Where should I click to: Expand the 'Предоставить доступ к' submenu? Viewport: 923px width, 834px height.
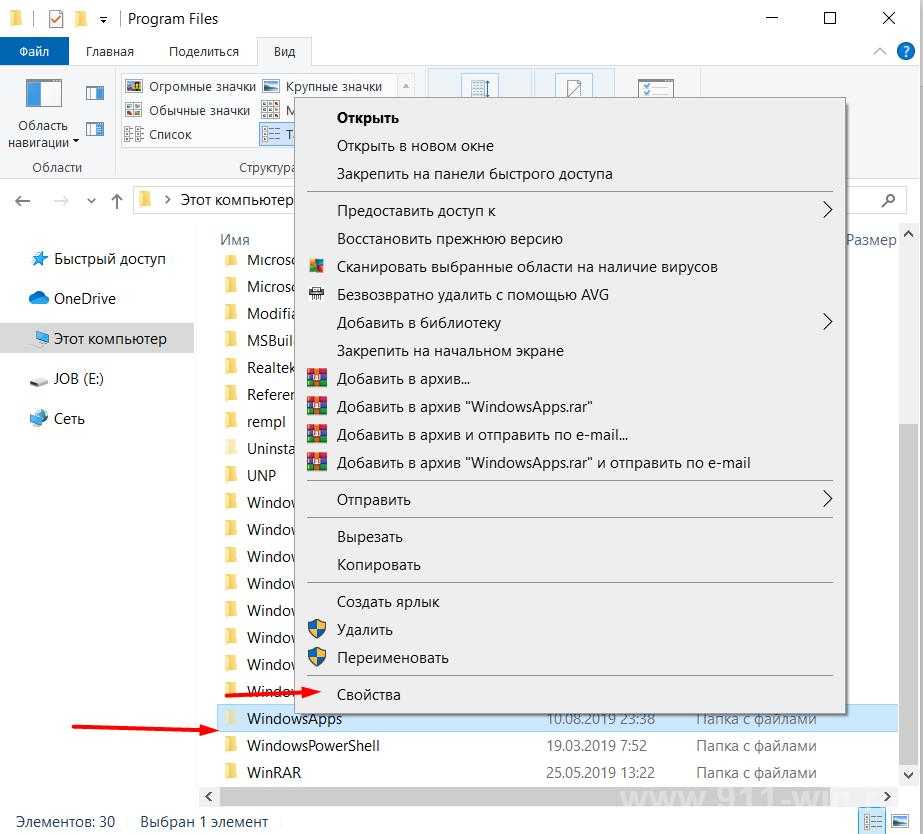tap(826, 211)
